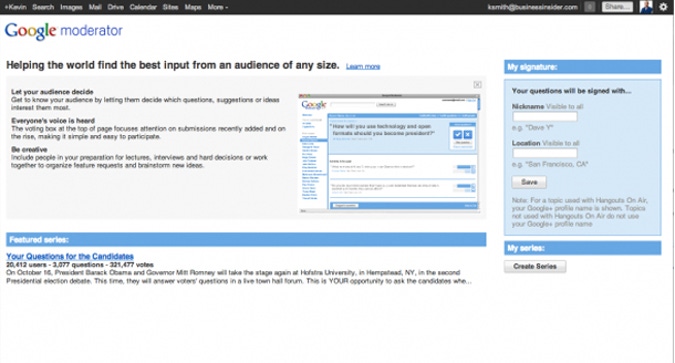
Task: Save the signature settings
Action: [x=529, y=182]
